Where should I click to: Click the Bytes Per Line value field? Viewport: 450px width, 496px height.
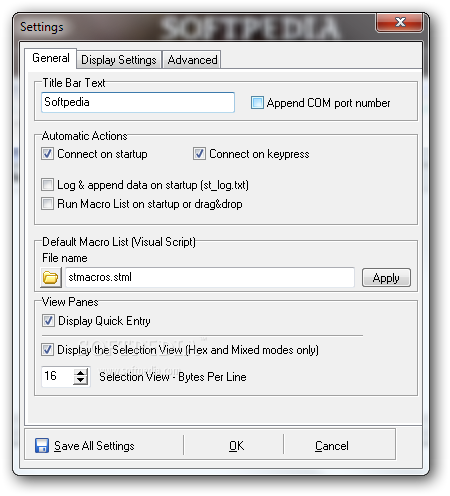58,377
